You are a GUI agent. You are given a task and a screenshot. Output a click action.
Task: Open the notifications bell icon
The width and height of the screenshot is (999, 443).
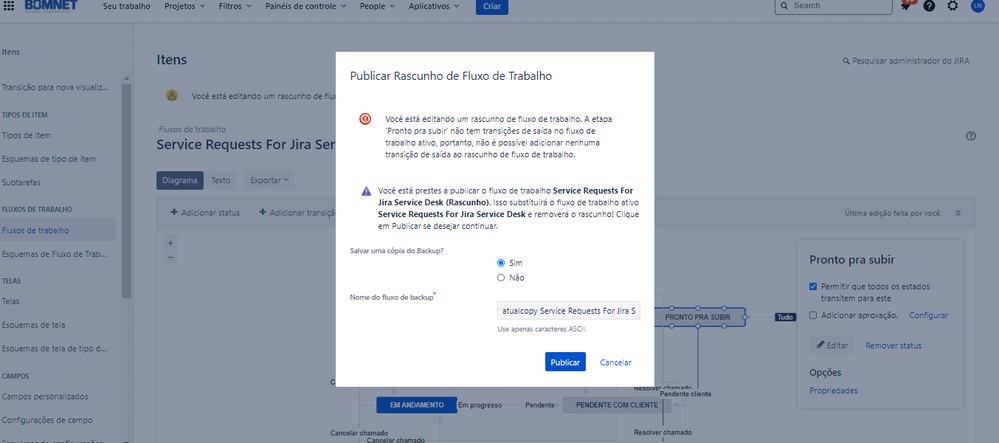[x=906, y=6]
